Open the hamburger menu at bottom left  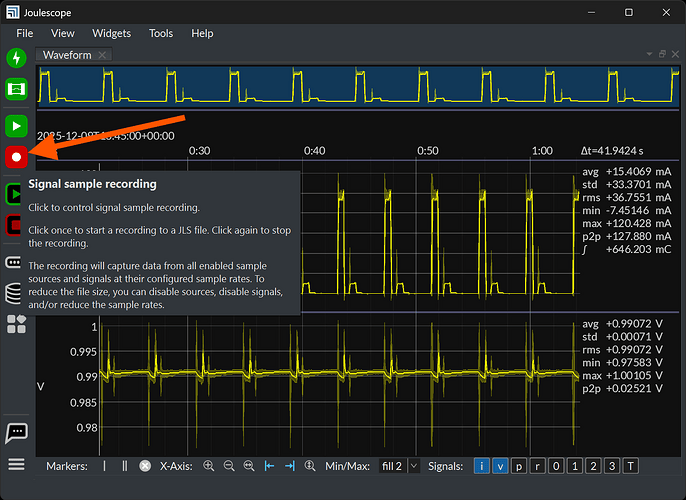pyautogui.click(x=16, y=464)
